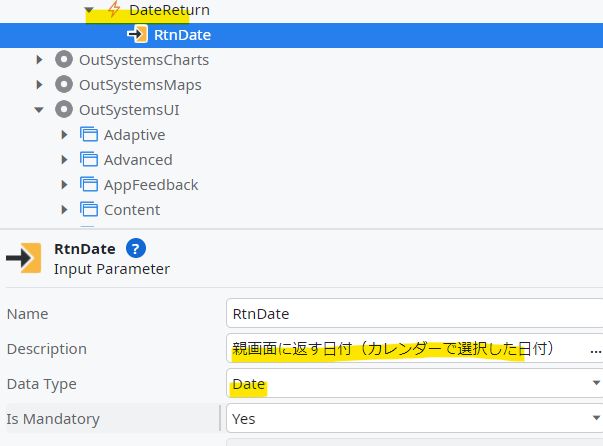Collapse the OutSystemsUI module
603x446 pixels.
39,110
